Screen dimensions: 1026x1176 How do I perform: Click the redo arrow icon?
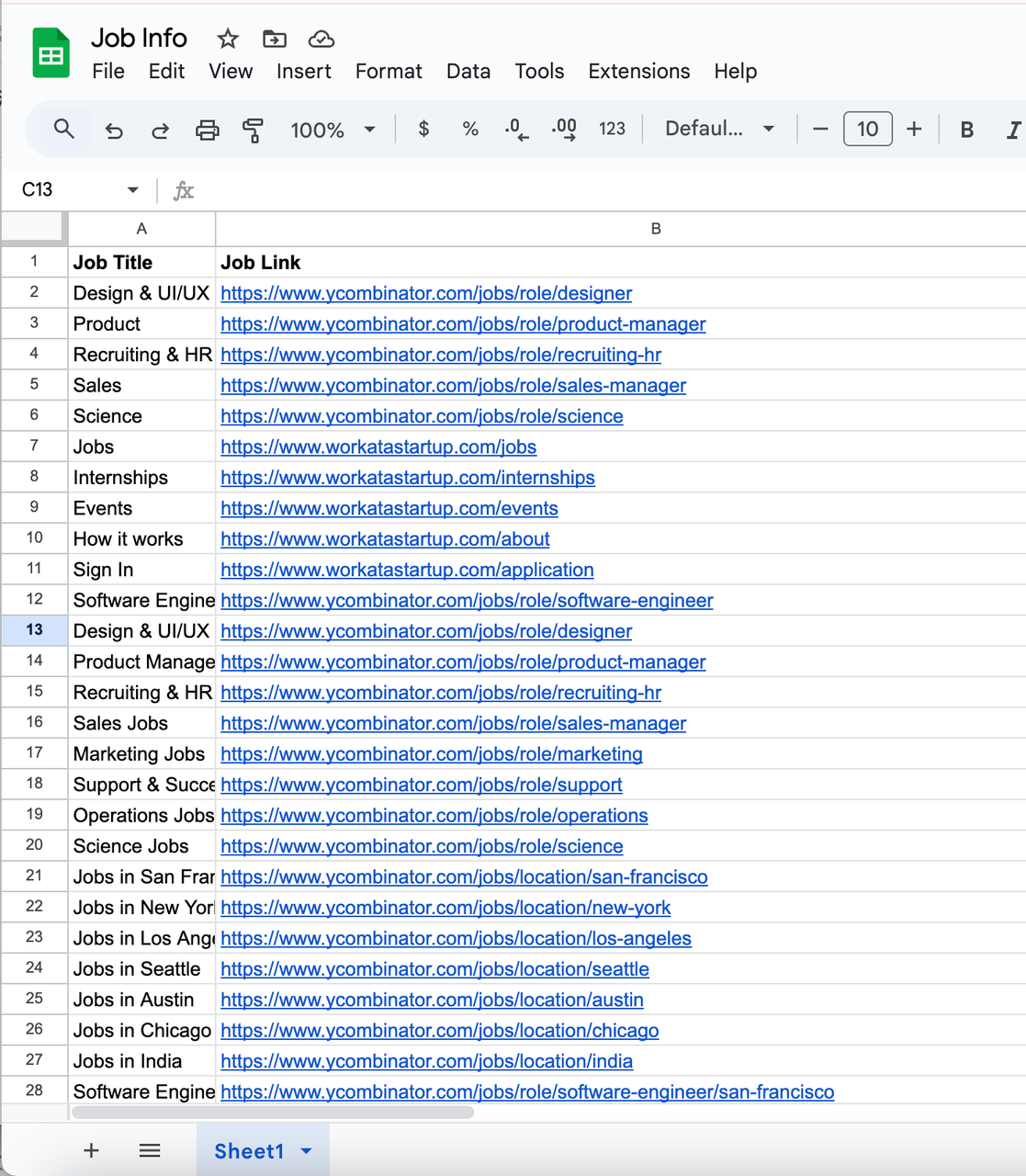pyautogui.click(x=160, y=130)
